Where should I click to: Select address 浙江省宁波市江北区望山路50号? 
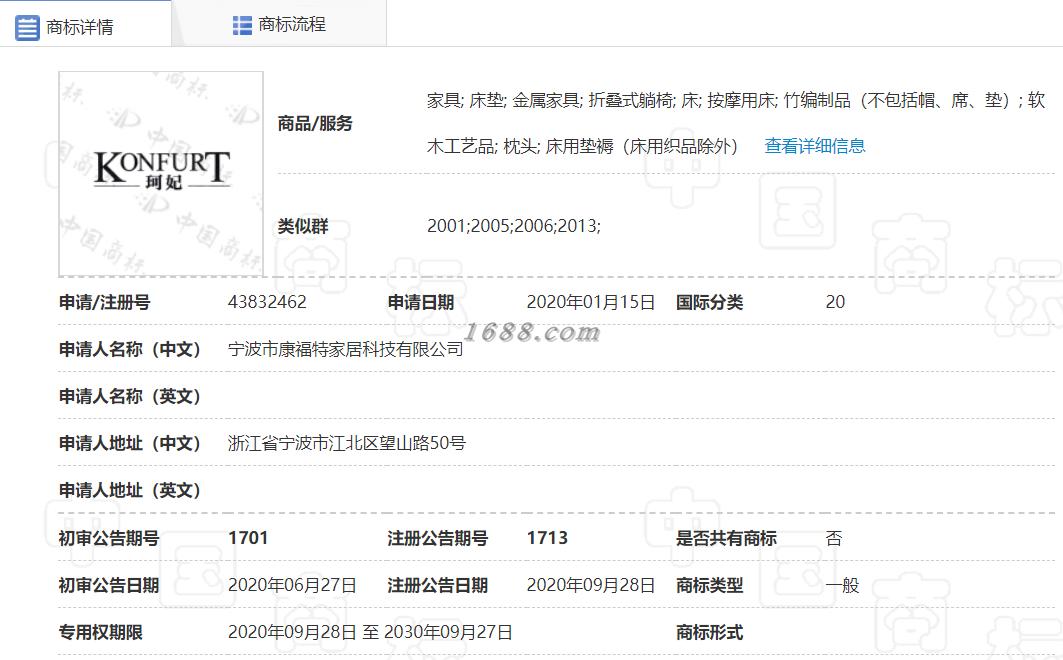[347, 443]
